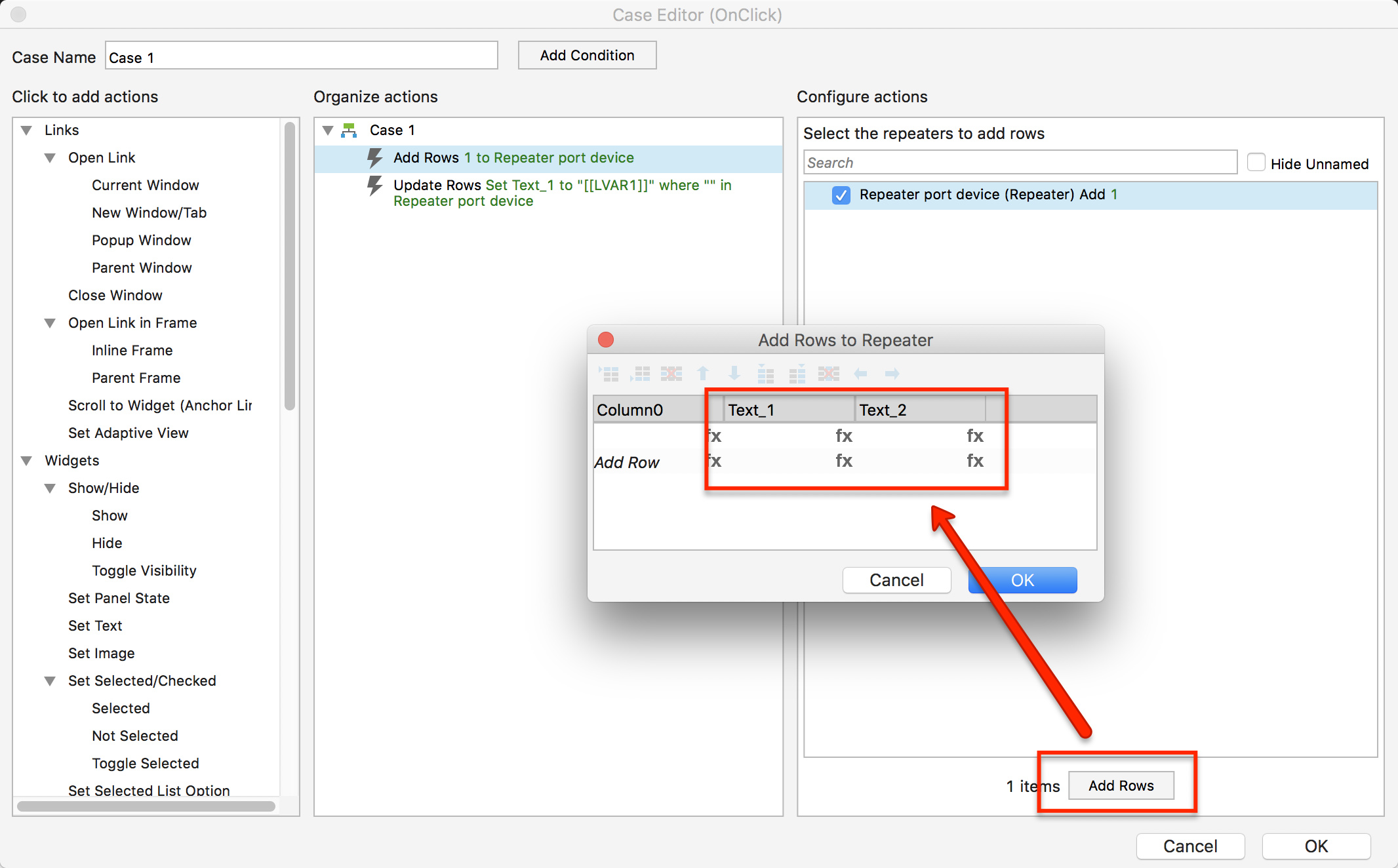Enable the Hide Unnamed checkbox
Viewport: 1398px width, 868px height.
1256,163
